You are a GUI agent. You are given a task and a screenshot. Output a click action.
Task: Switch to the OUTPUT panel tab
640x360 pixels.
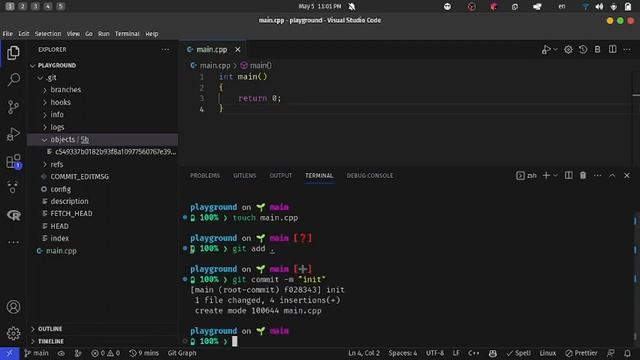(x=280, y=176)
